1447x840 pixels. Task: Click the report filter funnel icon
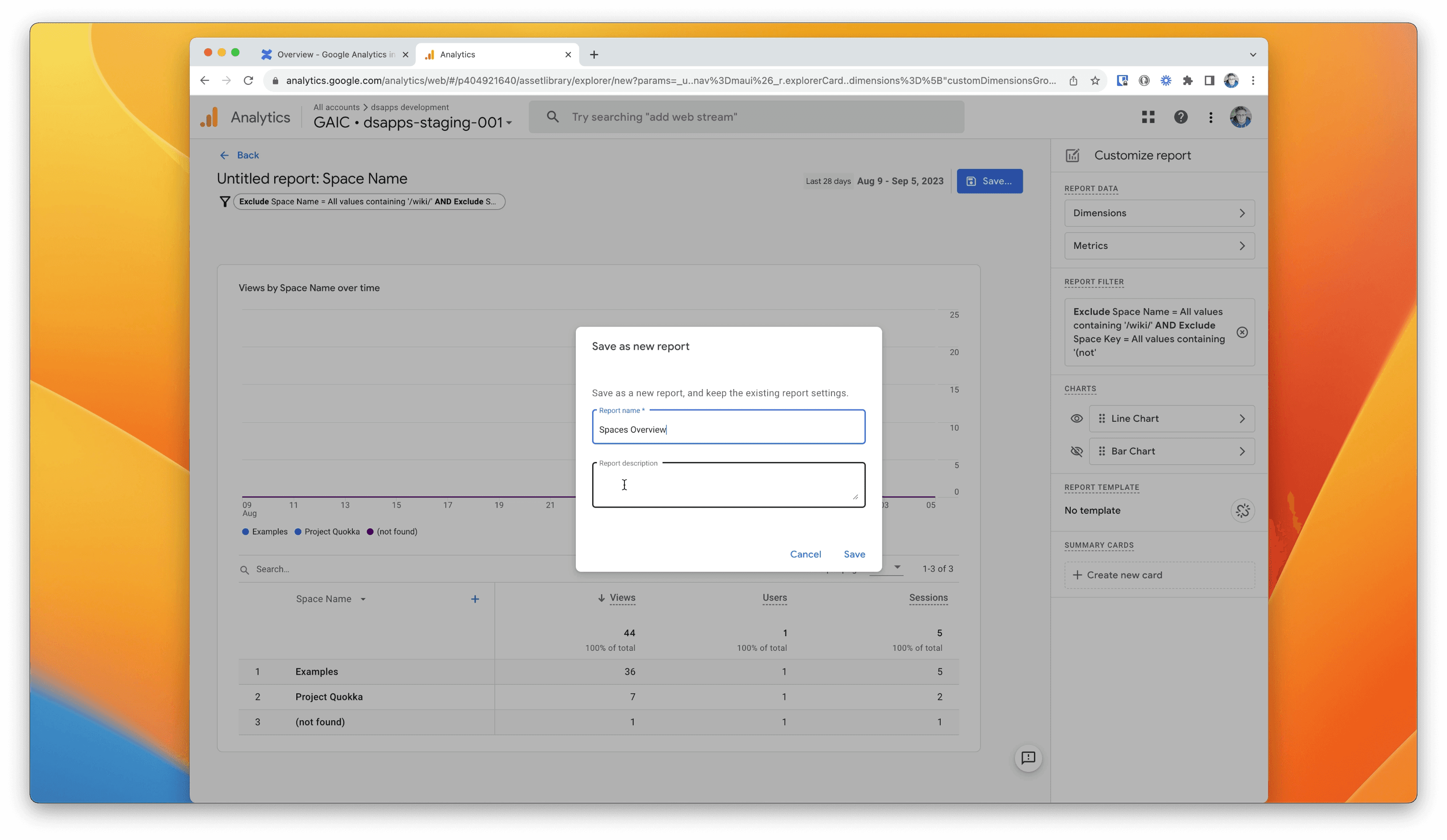[x=225, y=202]
